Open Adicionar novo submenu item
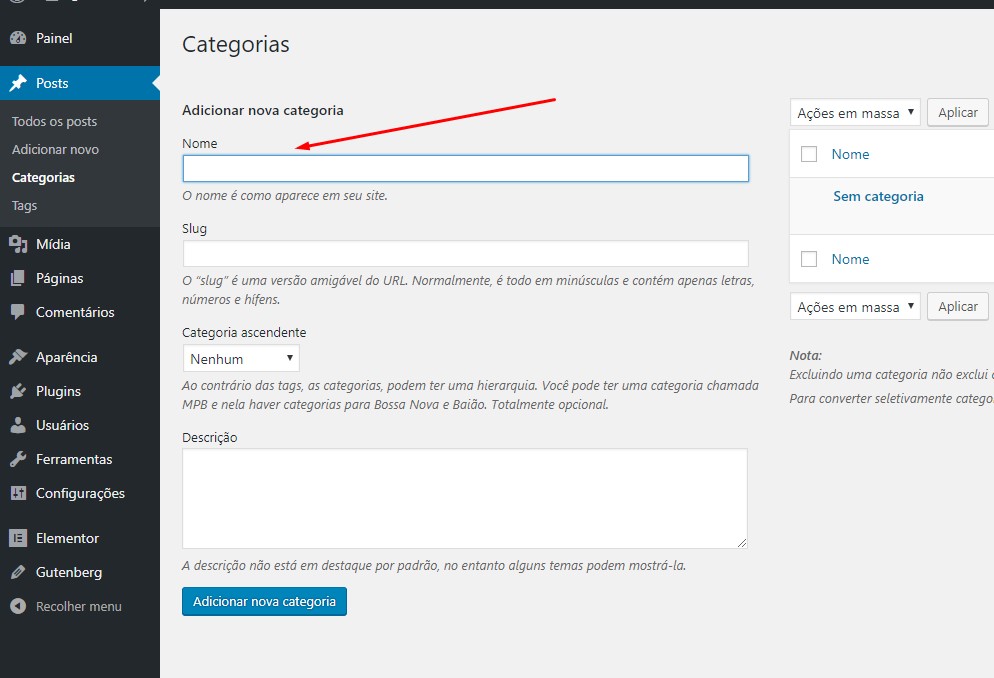This screenshot has width=994, height=678. (55, 150)
